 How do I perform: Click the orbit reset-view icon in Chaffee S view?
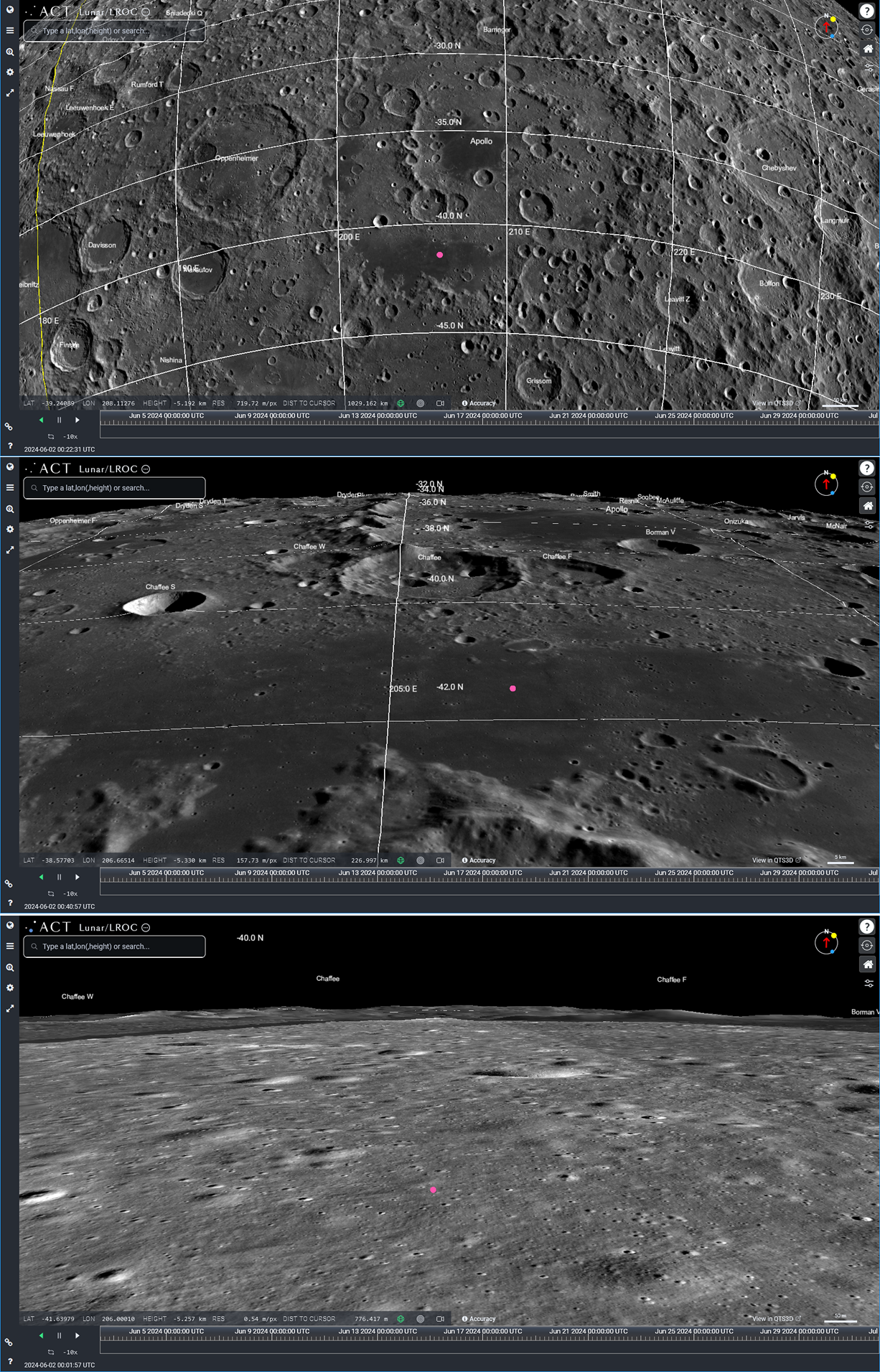point(867,487)
